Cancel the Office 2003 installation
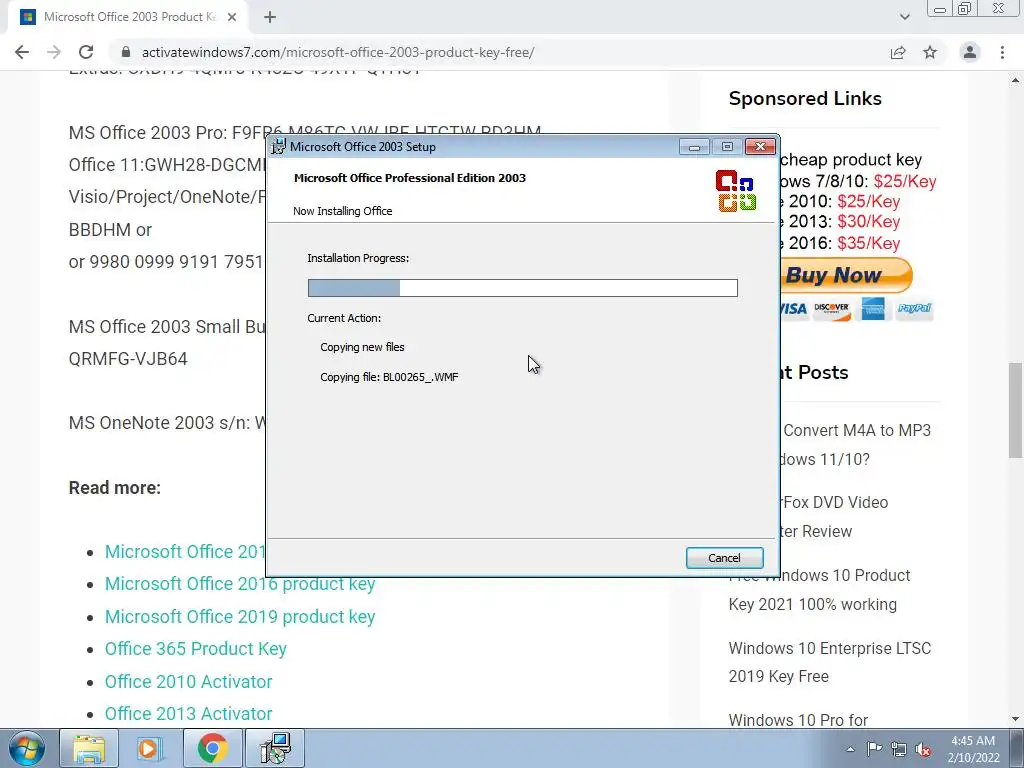Image resolution: width=1024 pixels, height=768 pixels. (x=724, y=558)
